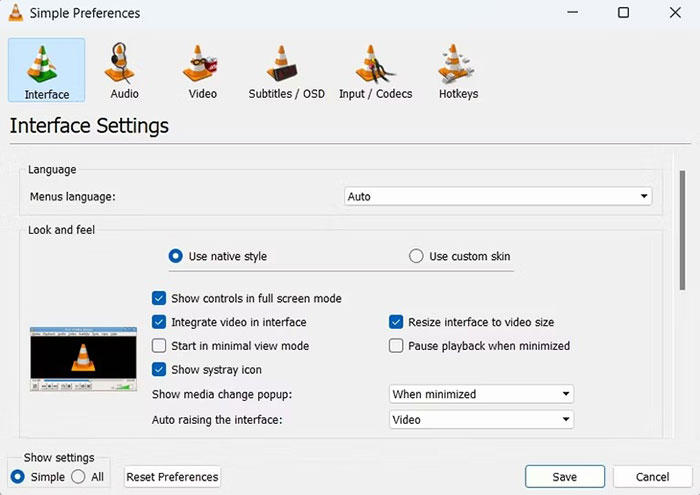The width and height of the screenshot is (700, 495).
Task: Expand Auto raising the interface dropdown
Action: pos(480,420)
